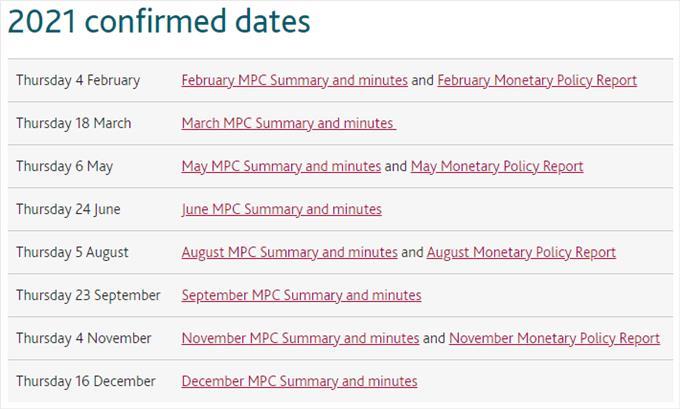The width and height of the screenshot is (680, 409).
Task: View the May Monetary Policy Report
Action: pyautogui.click(x=497, y=166)
